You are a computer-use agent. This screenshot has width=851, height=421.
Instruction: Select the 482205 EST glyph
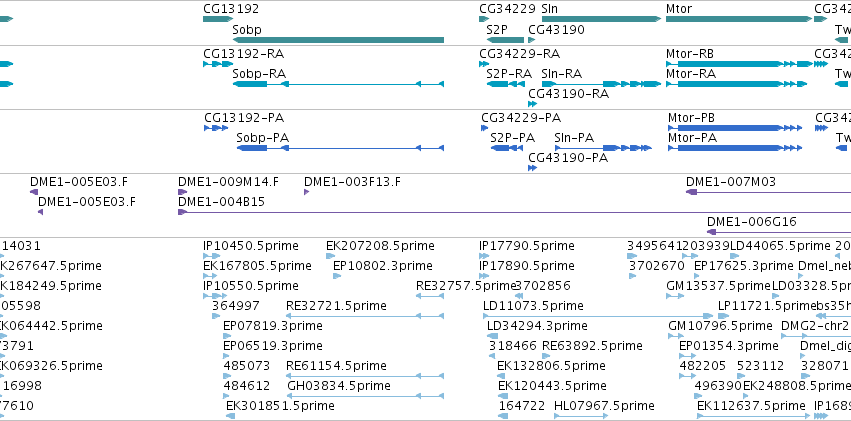click(688, 376)
